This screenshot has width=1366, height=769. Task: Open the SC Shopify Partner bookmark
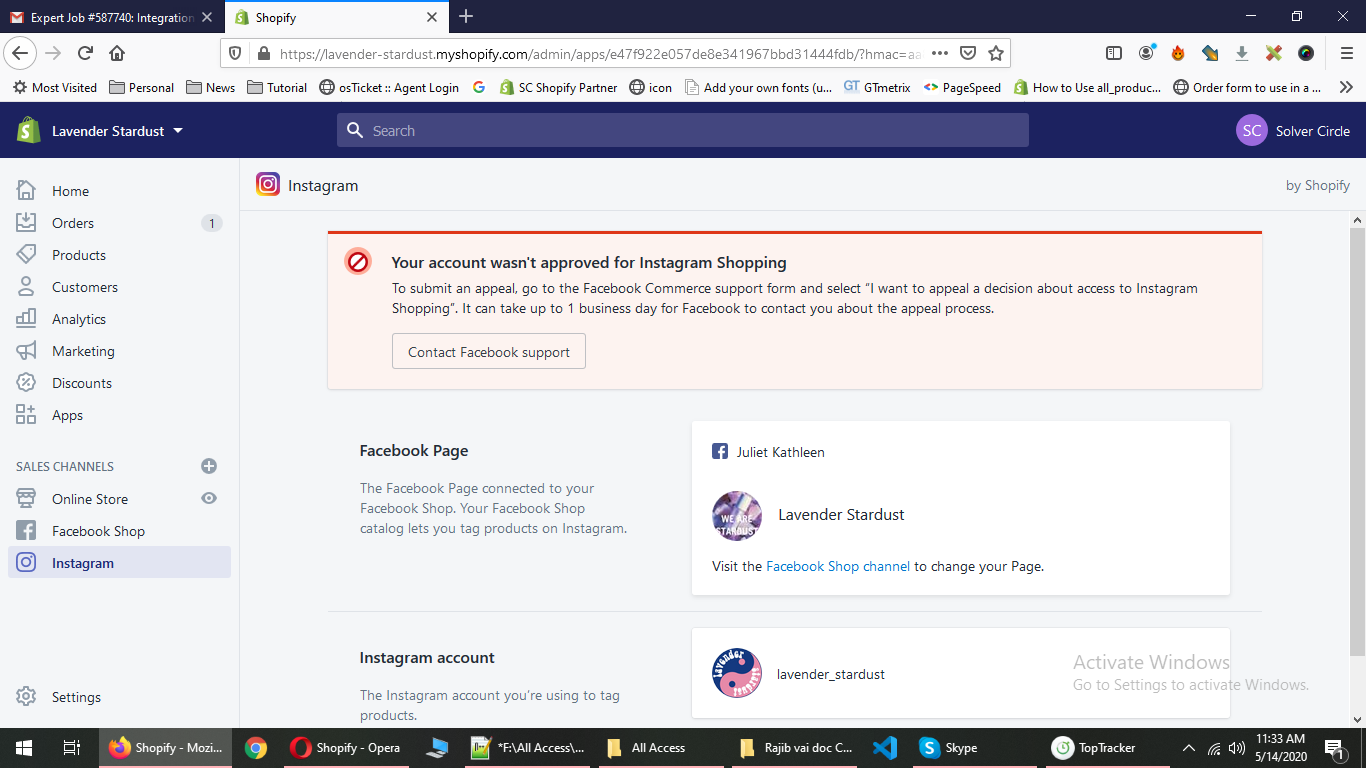pyautogui.click(x=558, y=87)
